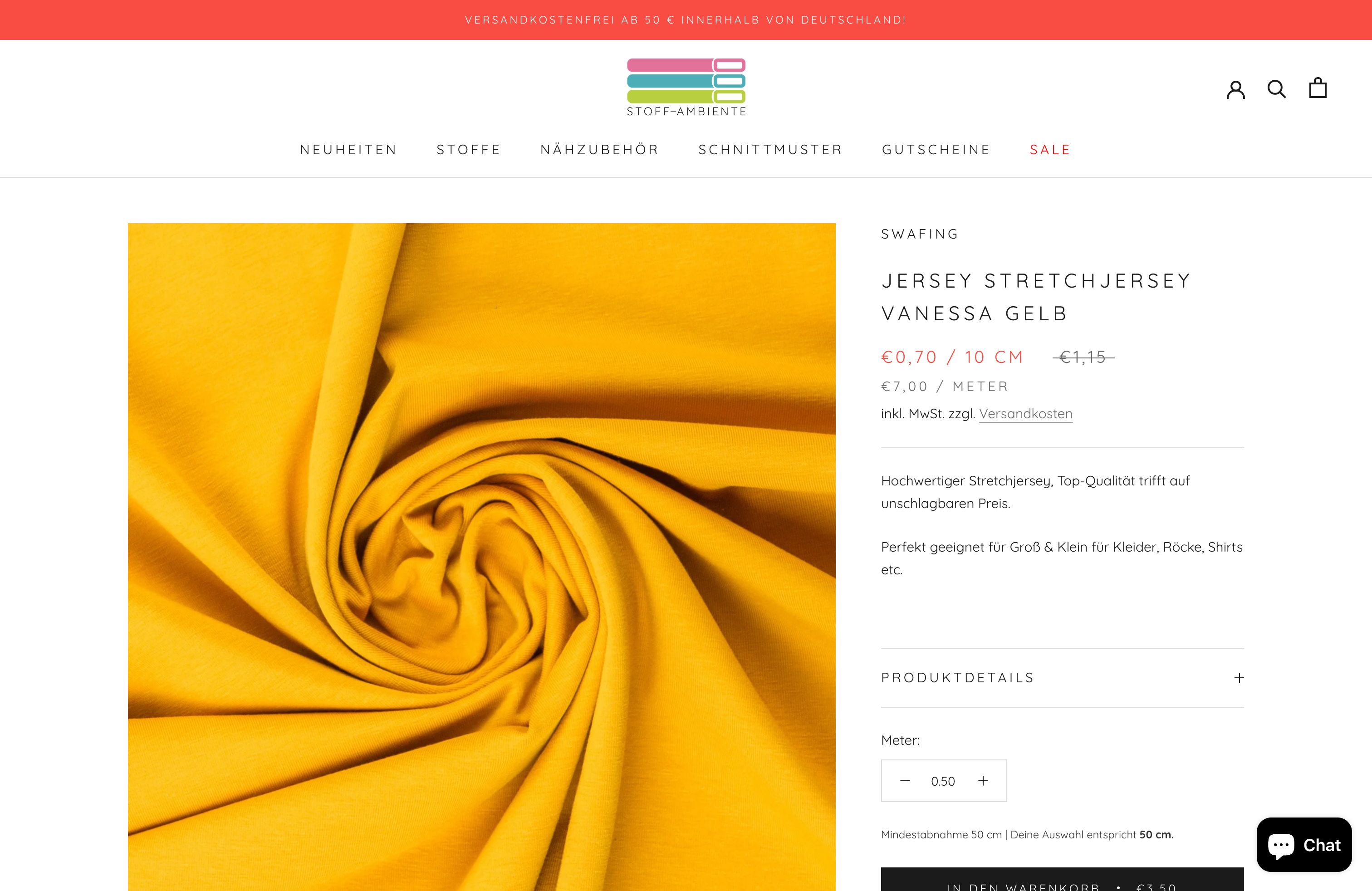Open the user account icon
The image size is (1372, 891).
1235,89
